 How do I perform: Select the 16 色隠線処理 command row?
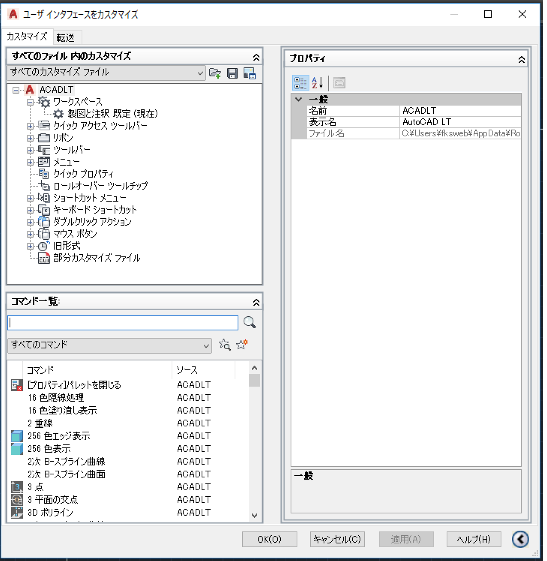point(128,397)
